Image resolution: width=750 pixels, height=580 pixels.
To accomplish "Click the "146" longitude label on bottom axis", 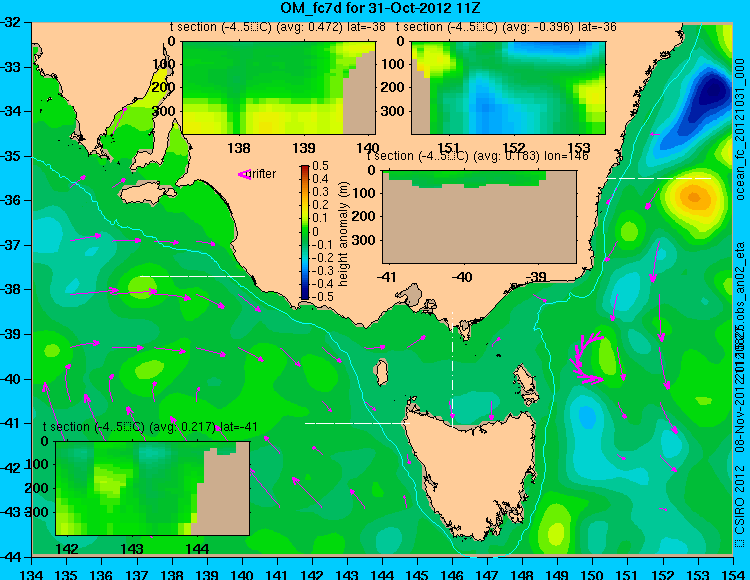I will tap(452, 574).
